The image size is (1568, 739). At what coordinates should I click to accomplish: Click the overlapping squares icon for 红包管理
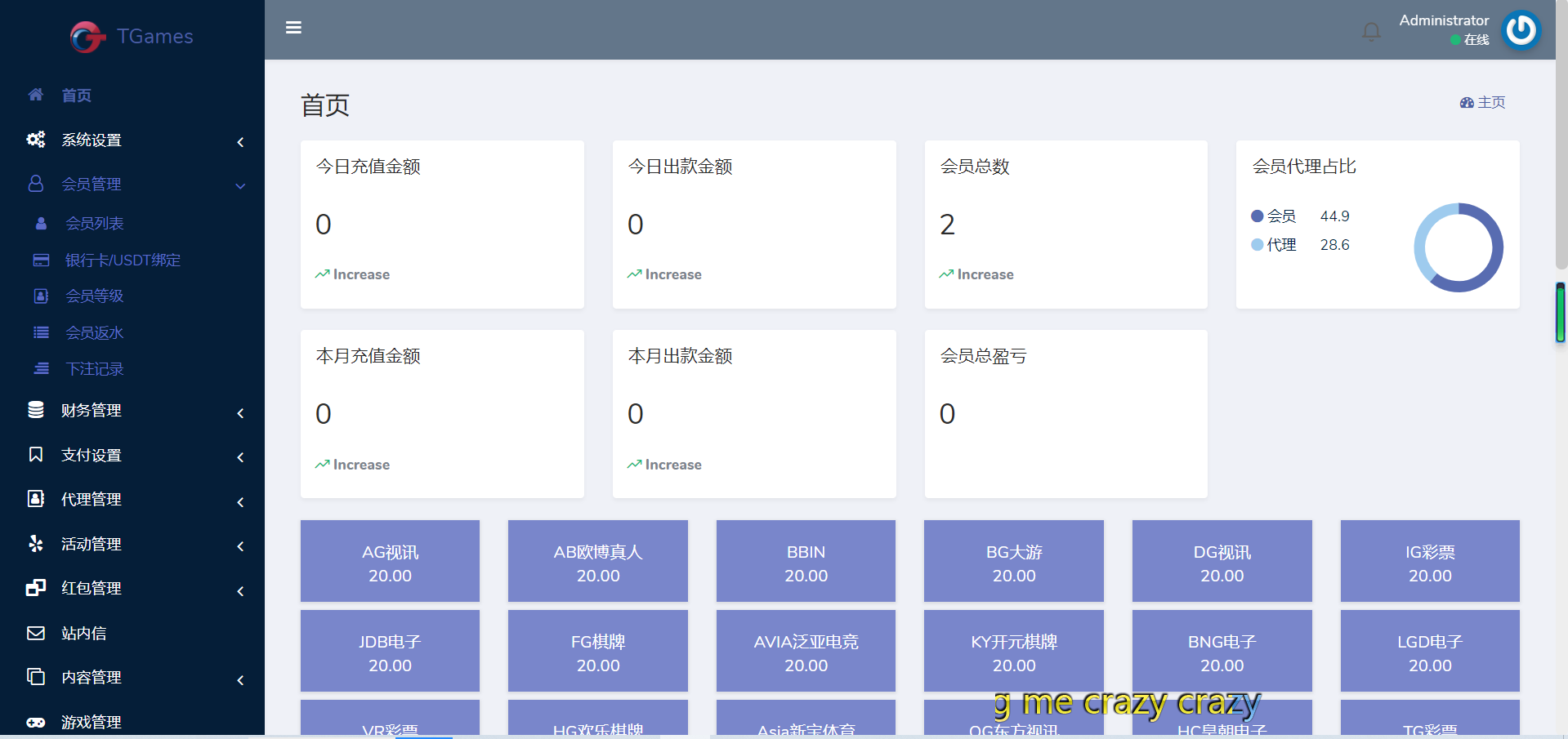pyautogui.click(x=36, y=587)
